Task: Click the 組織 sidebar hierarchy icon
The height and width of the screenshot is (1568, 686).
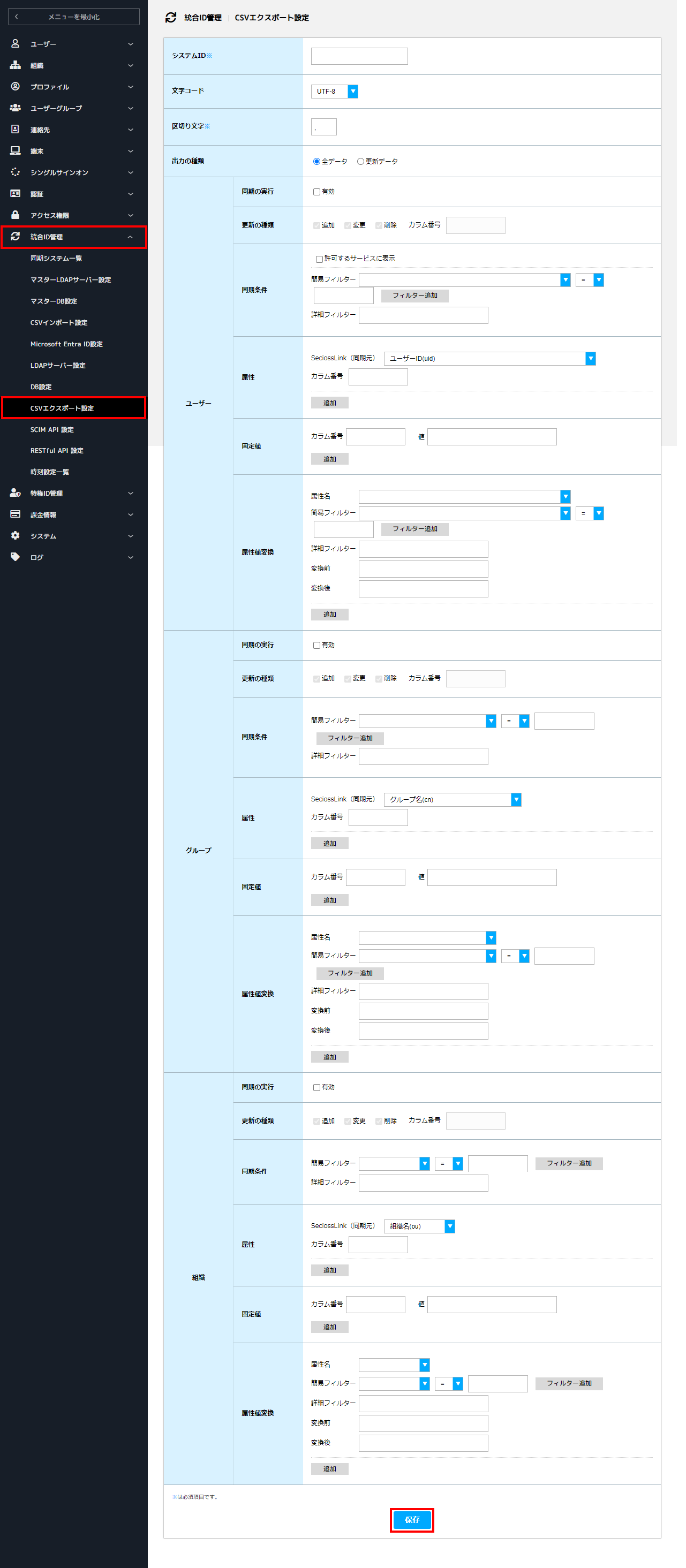Action: [x=15, y=65]
